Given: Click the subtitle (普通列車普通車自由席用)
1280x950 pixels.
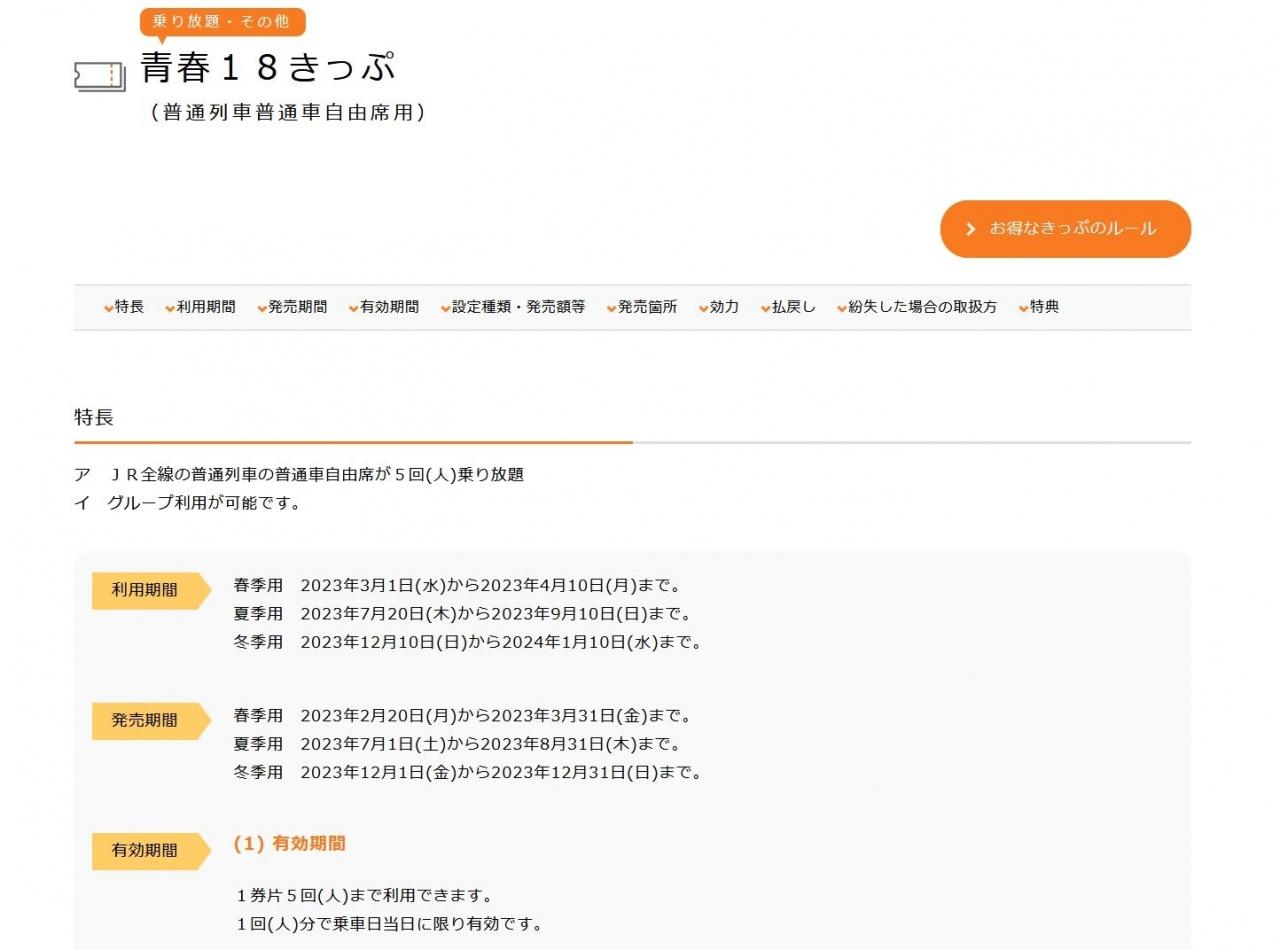Looking at the screenshot, I should pyautogui.click(x=288, y=113).
